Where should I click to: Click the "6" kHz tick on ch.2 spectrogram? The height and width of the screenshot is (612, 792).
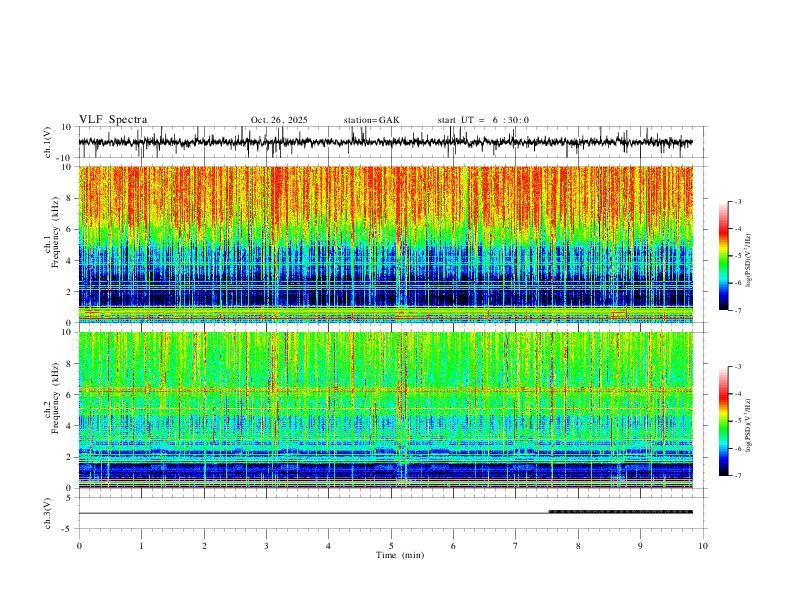(x=70, y=395)
